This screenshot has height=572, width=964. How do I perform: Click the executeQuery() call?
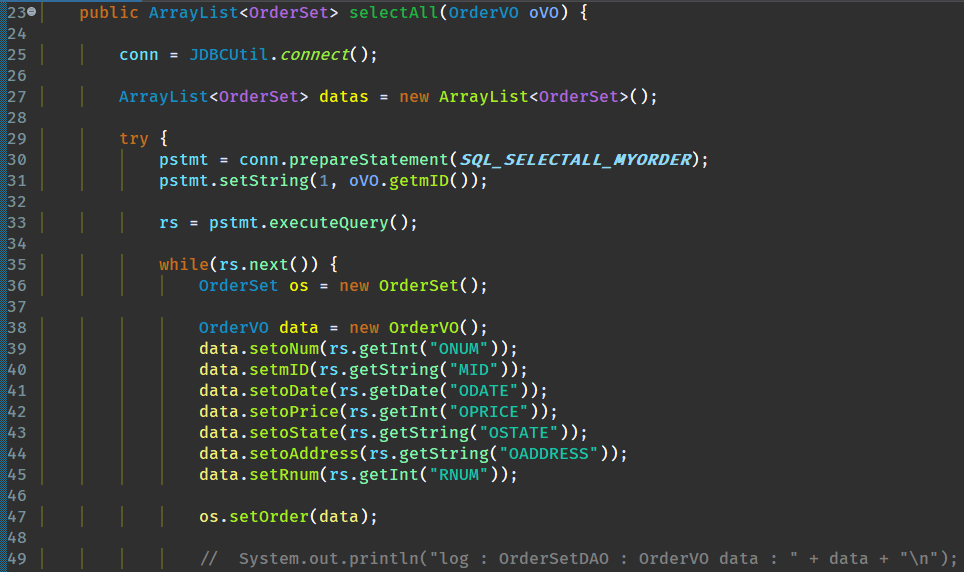338,223
